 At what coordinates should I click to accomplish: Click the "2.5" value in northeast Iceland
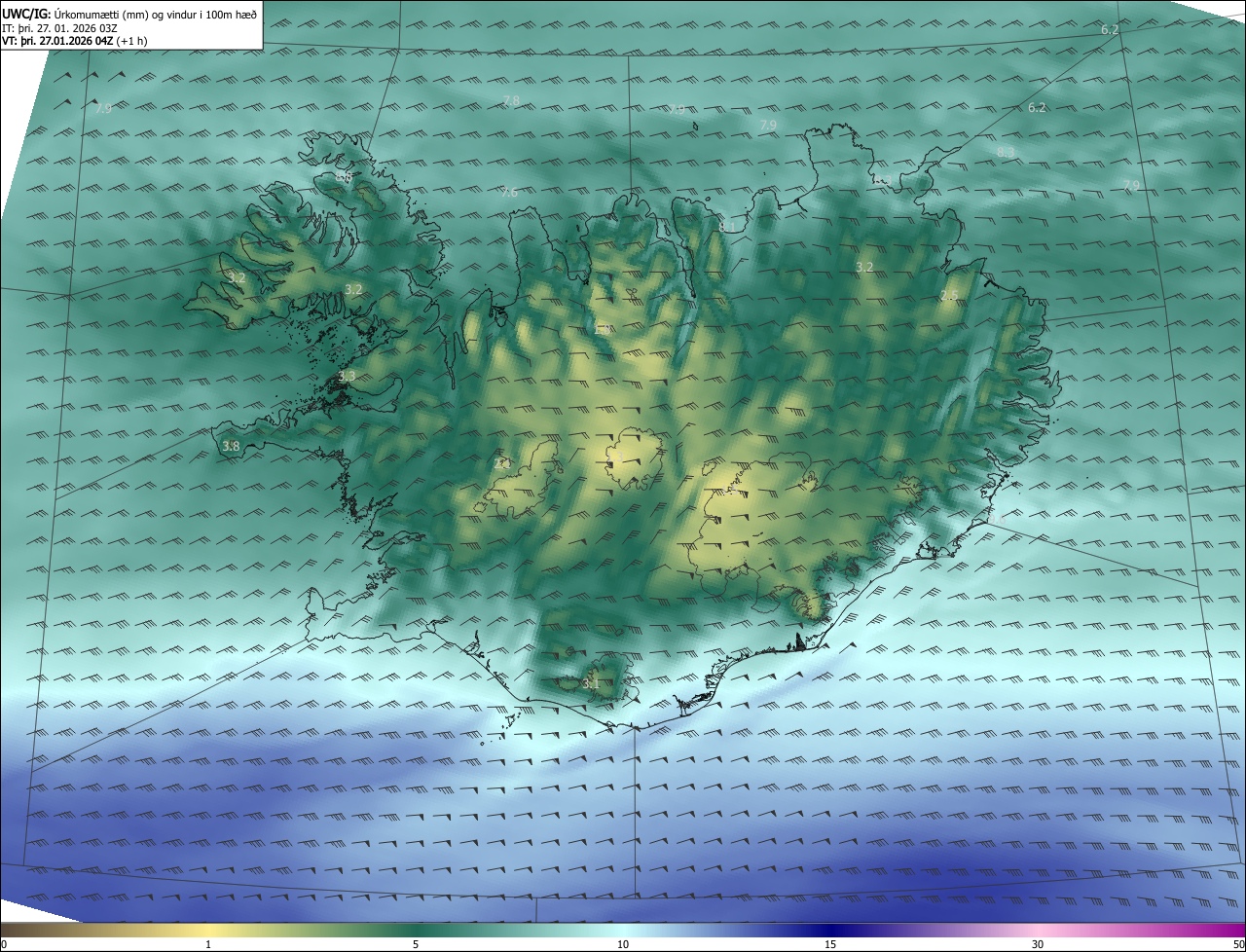click(x=949, y=295)
